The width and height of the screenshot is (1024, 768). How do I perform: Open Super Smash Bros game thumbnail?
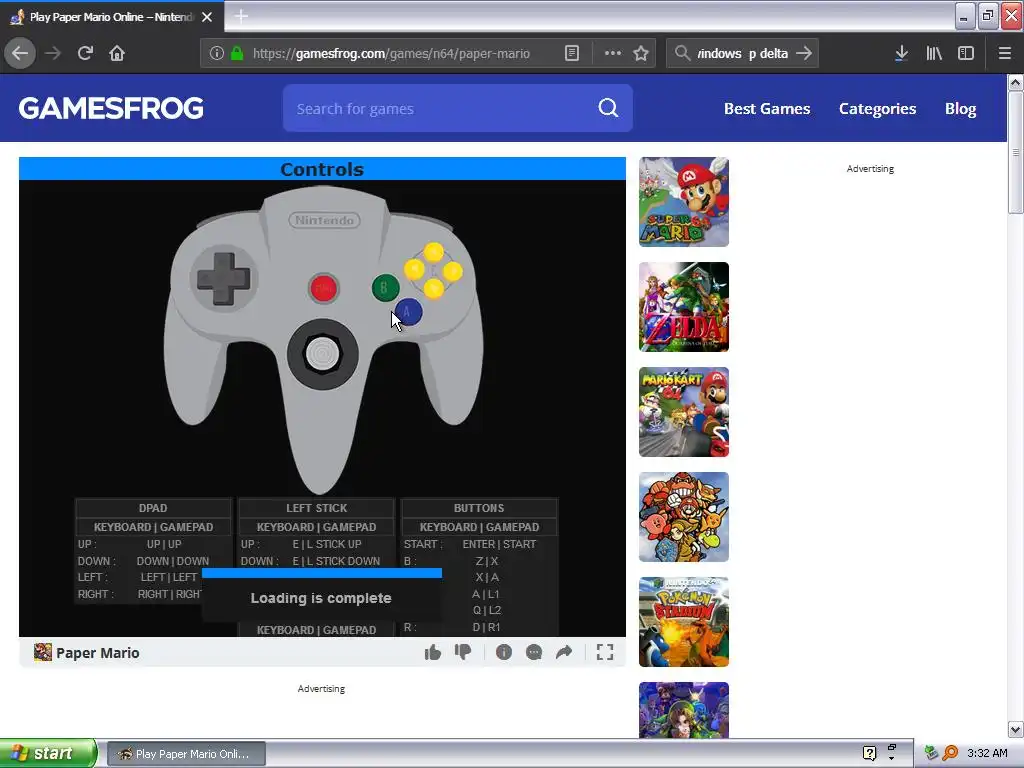(684, 517)
